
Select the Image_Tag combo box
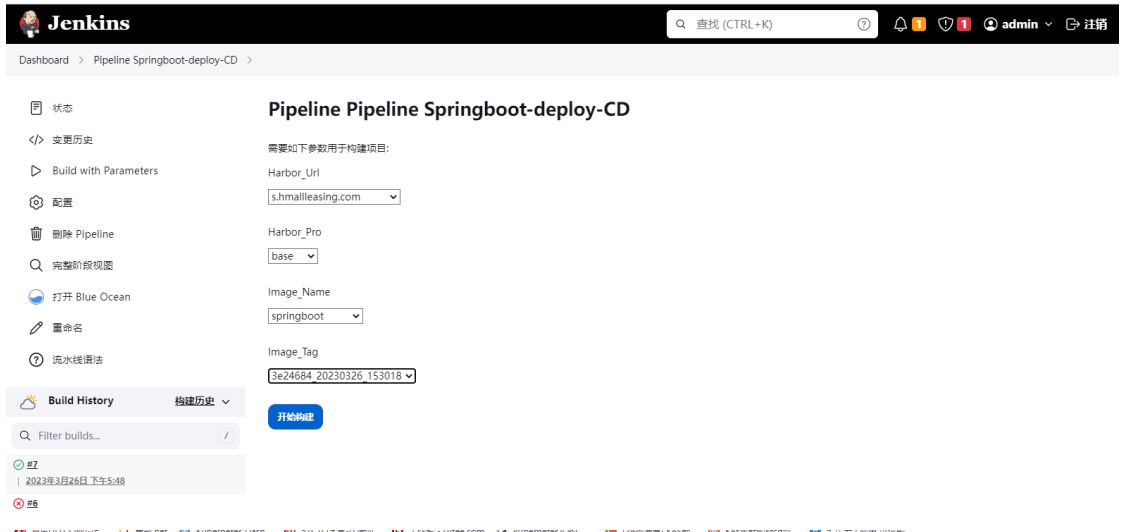pyautogui.click(x=341, y=376)
